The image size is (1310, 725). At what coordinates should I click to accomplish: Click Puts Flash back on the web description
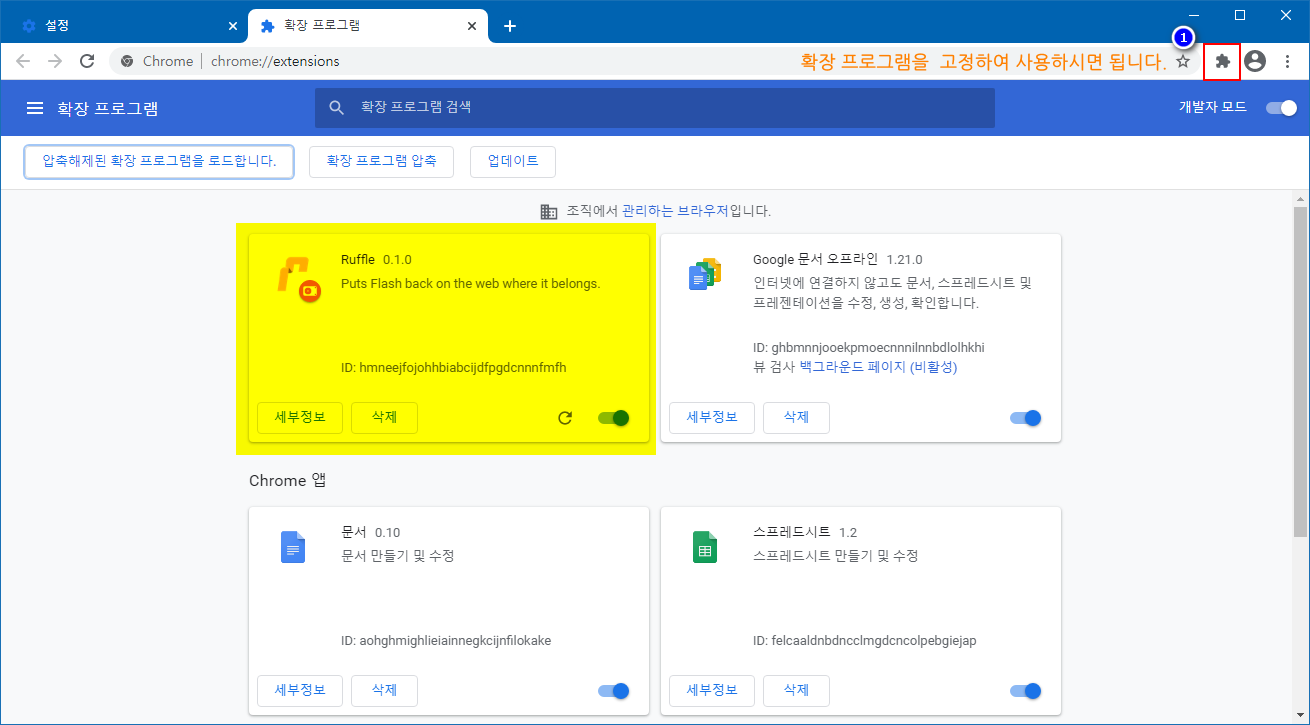(470, 284)
